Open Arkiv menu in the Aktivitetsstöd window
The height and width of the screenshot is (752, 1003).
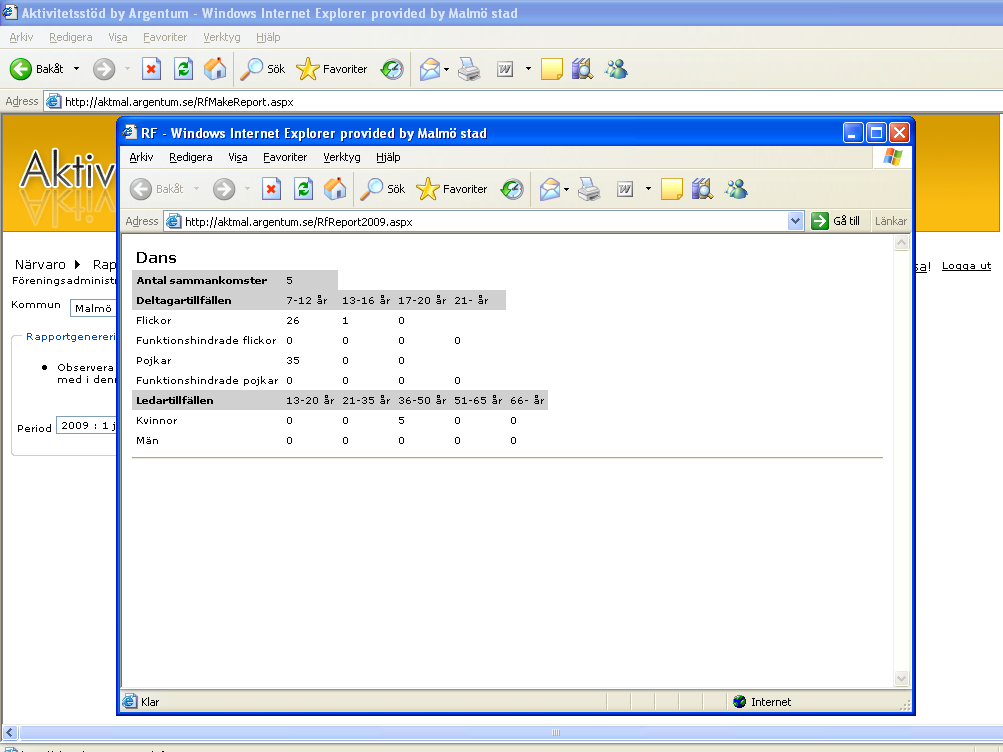21,37
